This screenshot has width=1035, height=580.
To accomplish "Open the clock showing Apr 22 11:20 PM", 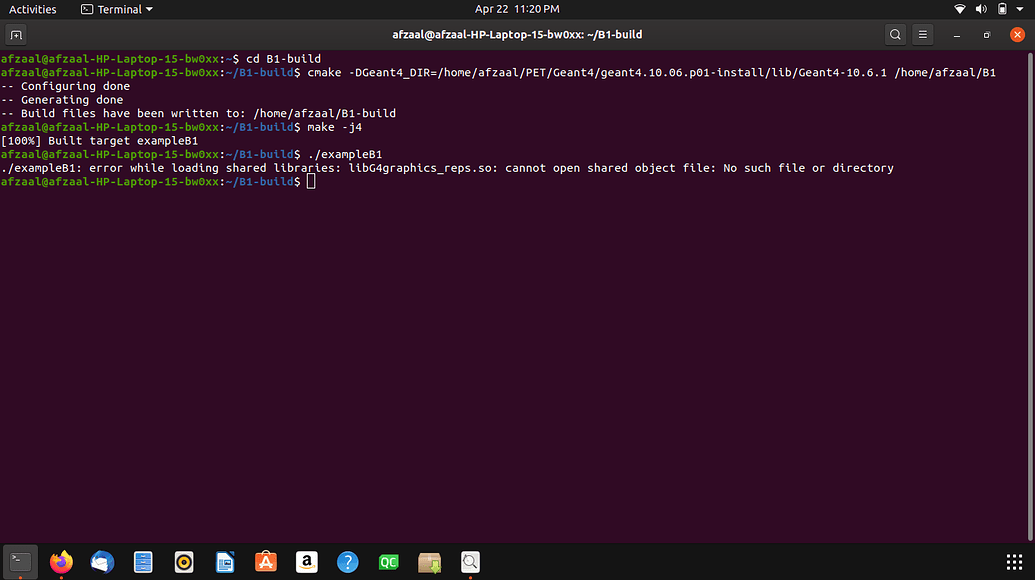I will [x=517, y=9].
